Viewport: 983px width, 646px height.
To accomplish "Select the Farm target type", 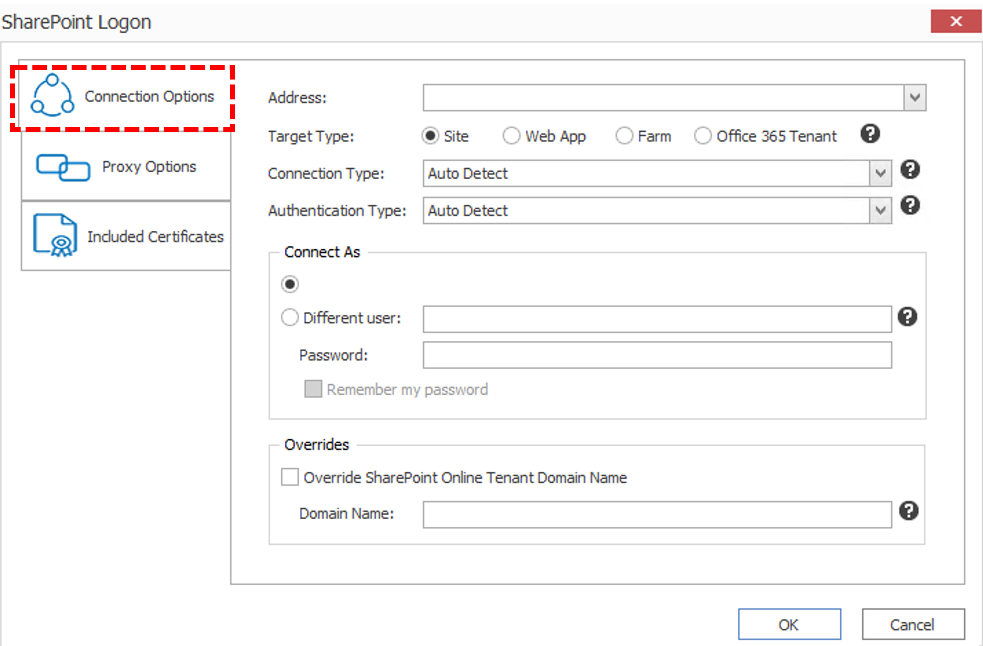I will (x=624, y=136).
